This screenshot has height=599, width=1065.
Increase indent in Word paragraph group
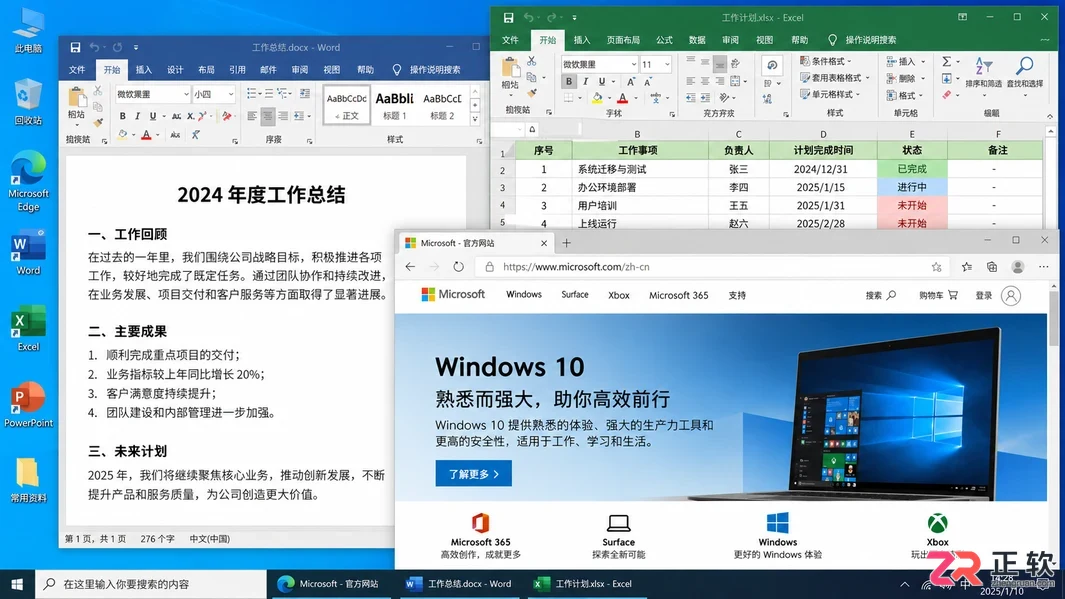point(305,93)
